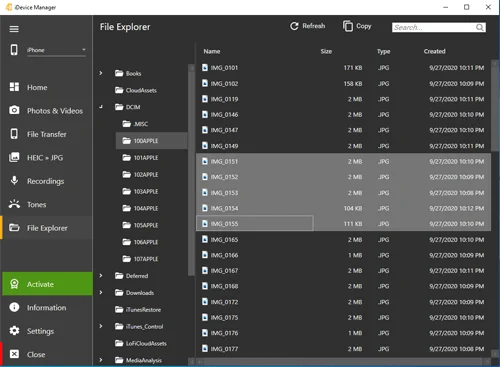500x367 pixels.
Task: Expand the iTunes_Control folder
Action: click(x=101, y=326)
